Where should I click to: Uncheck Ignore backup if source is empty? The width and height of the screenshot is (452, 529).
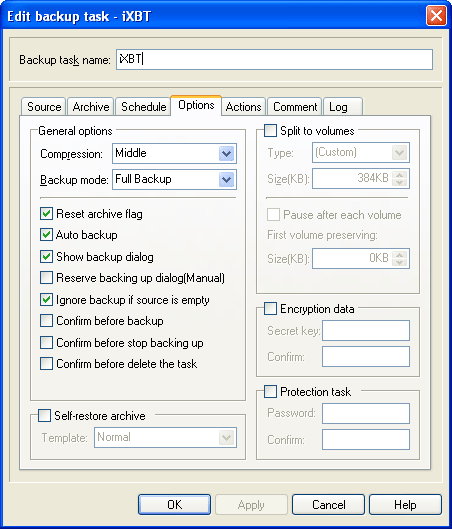[x=46, y=300]
